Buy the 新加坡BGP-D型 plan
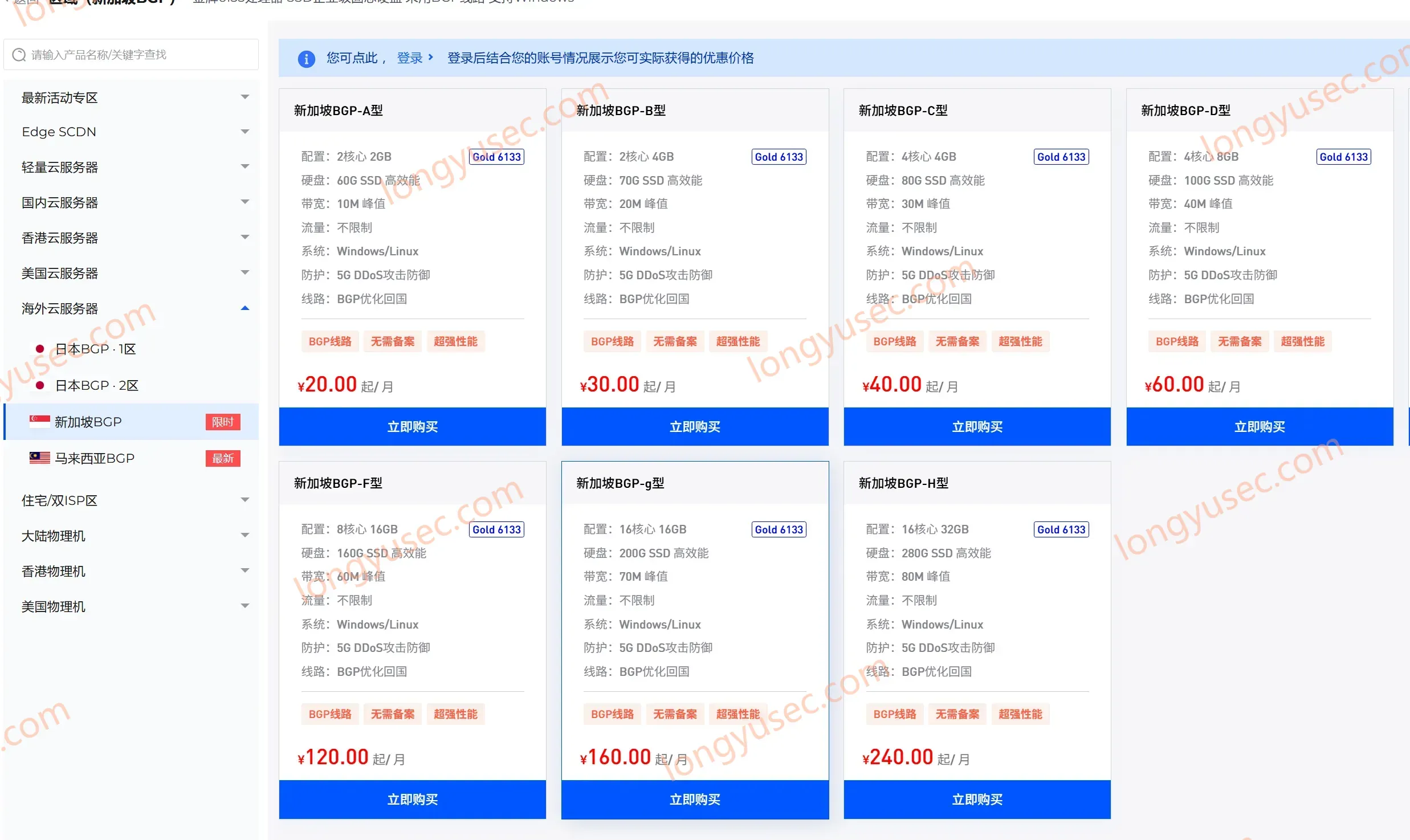Screen dimensions: 1410x840 click(x=1260, y=427)
